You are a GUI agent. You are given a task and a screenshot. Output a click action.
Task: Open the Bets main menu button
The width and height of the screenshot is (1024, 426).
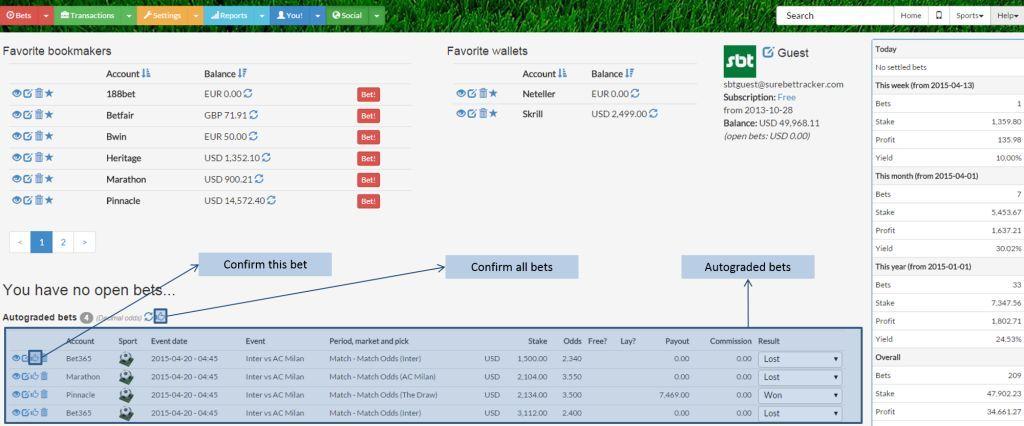pos(20,16)
